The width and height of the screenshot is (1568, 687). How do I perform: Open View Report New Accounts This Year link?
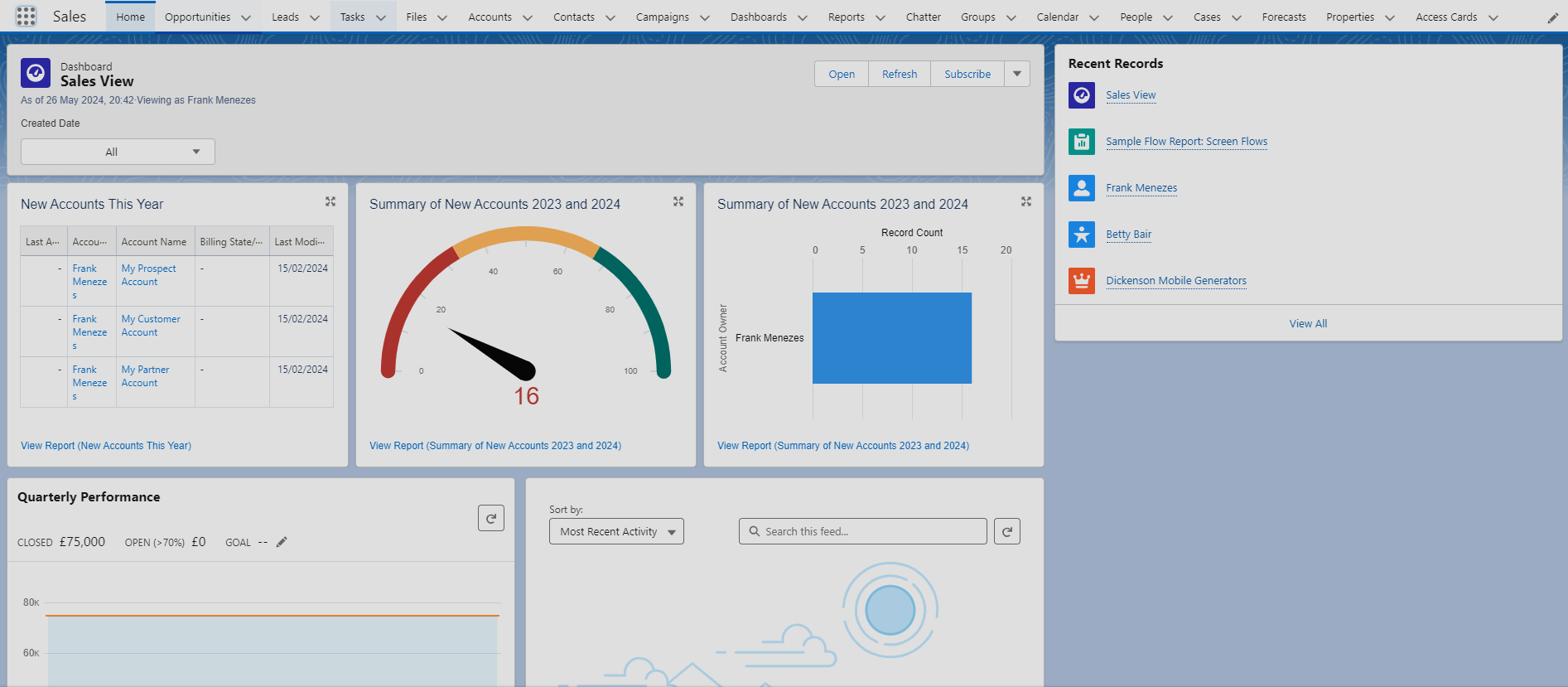pos(106,446)
